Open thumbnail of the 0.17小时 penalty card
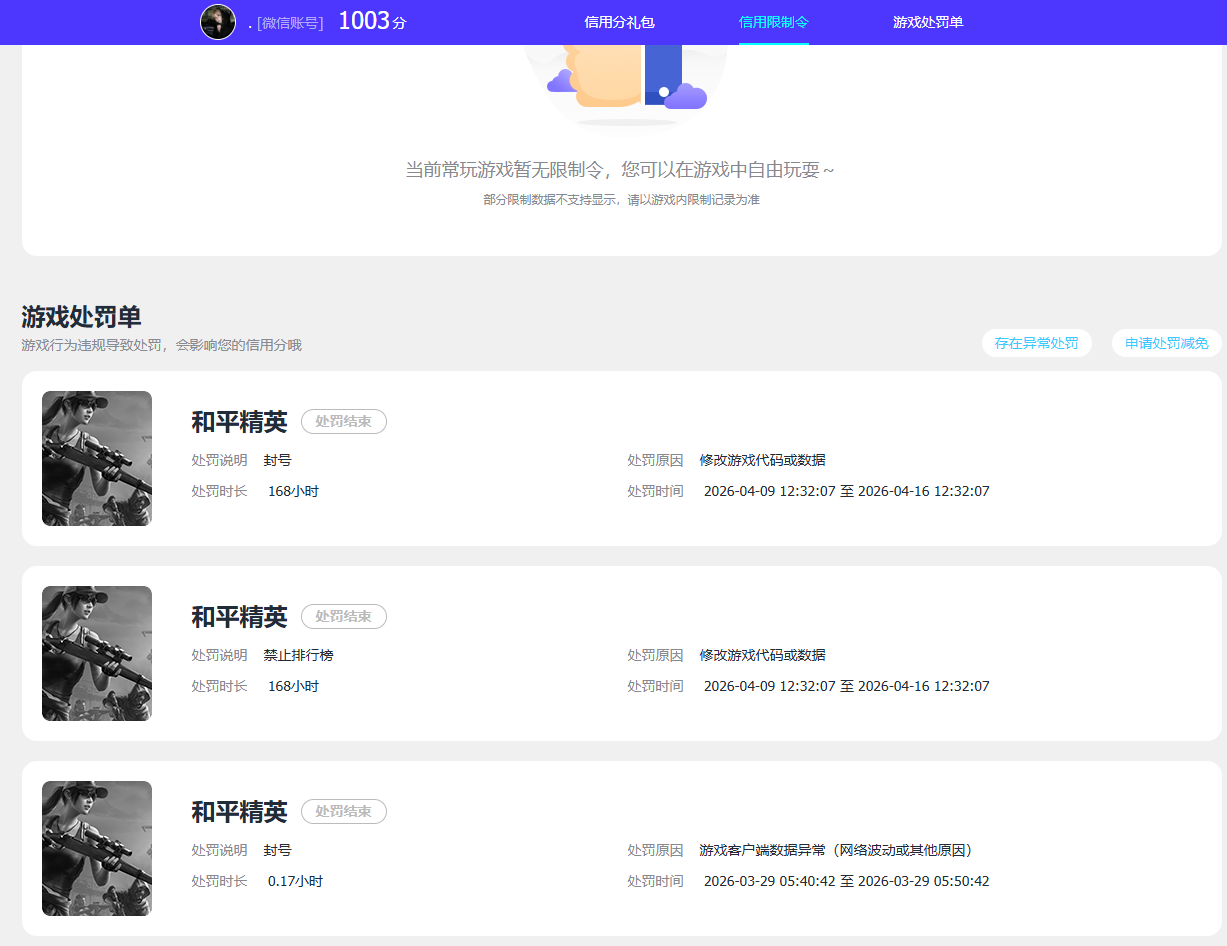The height and width of the screenshot is (946, 1227). [x=97, y=848]
